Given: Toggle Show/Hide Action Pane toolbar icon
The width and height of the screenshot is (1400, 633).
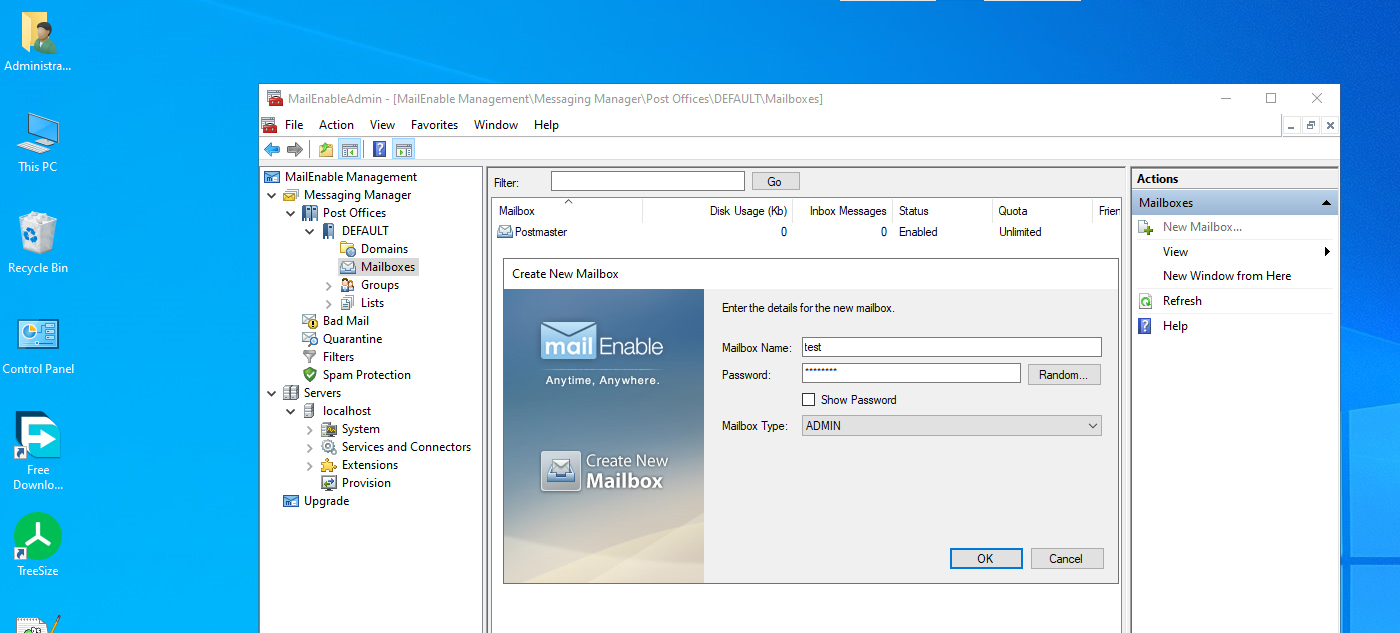Looking at the screenshot, I should pyautogui.click(x=403, y=150).
